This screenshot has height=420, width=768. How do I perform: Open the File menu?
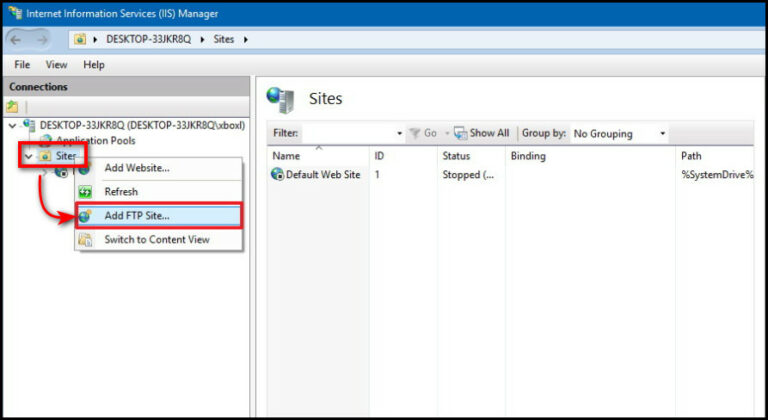pyautogui.click(x=22, y=65)
